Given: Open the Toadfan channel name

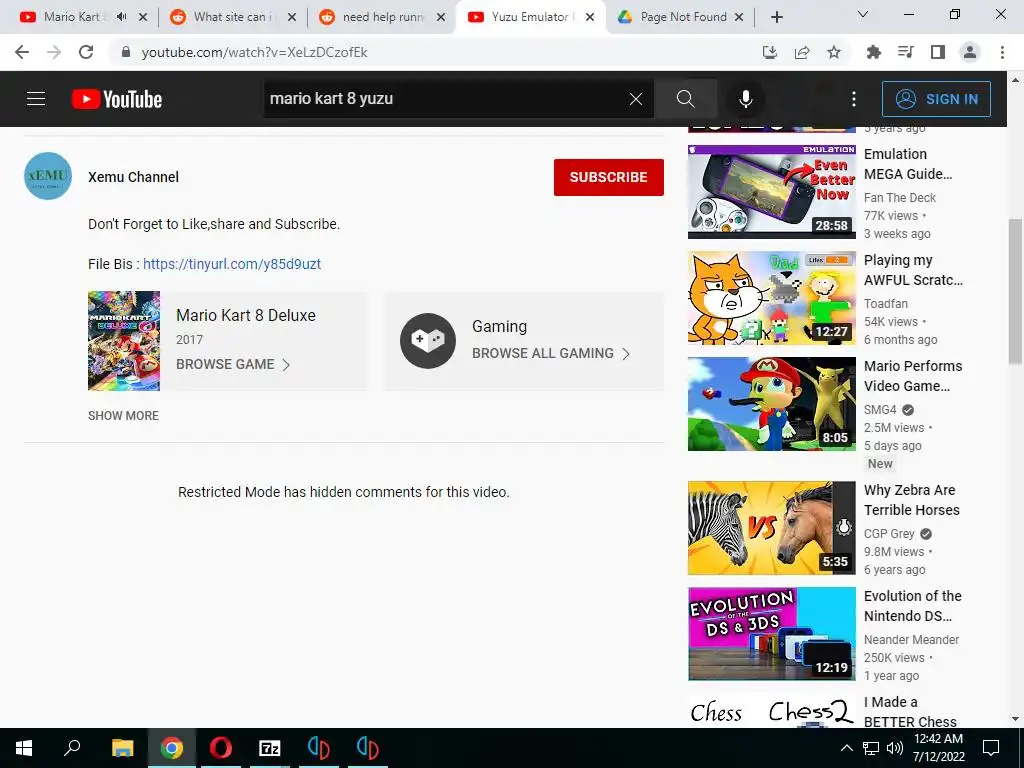Looking at the screenshot, I should pos(886,304).
